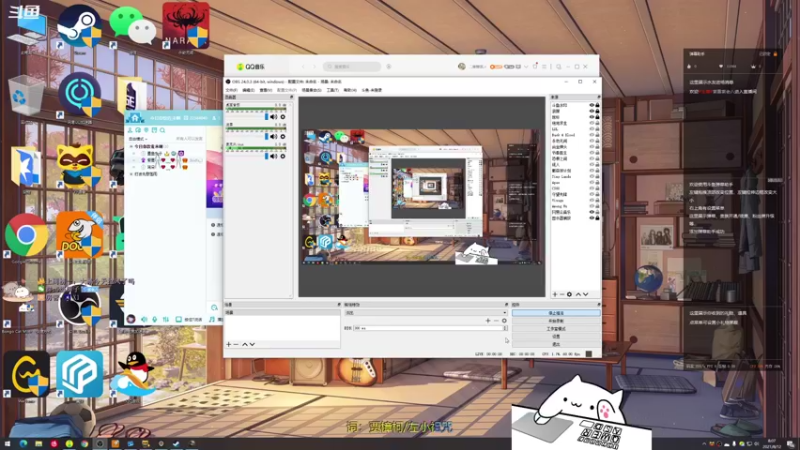Open the OBS File menu

[231, 90]
